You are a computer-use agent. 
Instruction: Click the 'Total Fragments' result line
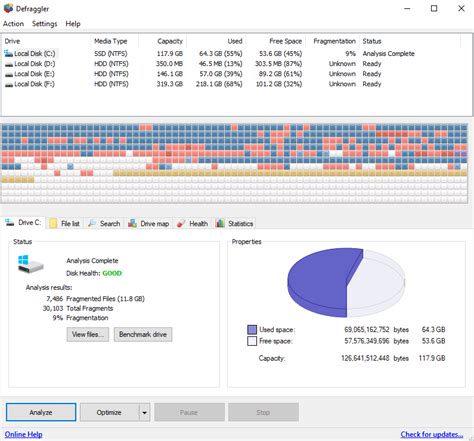90,308
